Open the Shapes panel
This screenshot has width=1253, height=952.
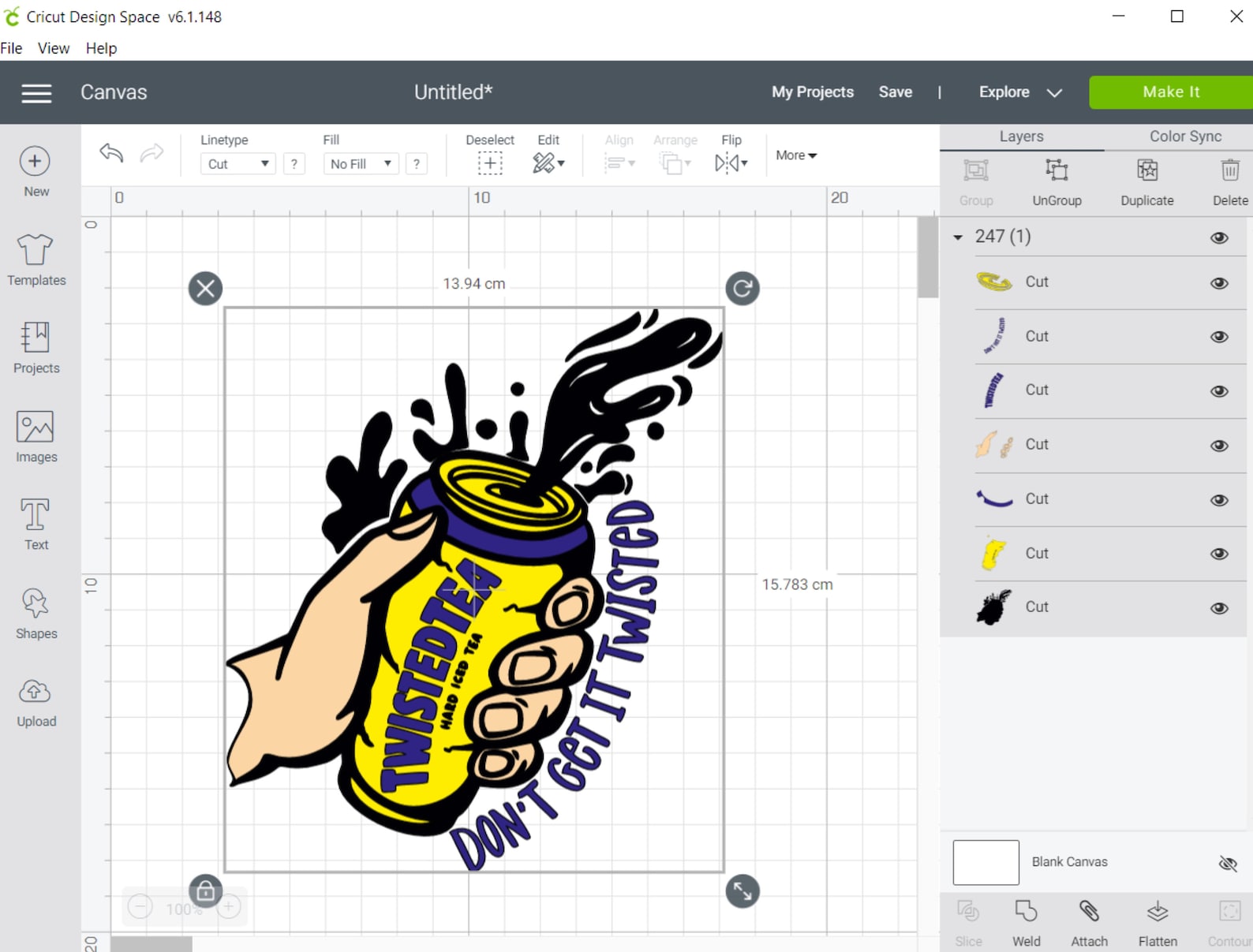(x=36, y=614)
